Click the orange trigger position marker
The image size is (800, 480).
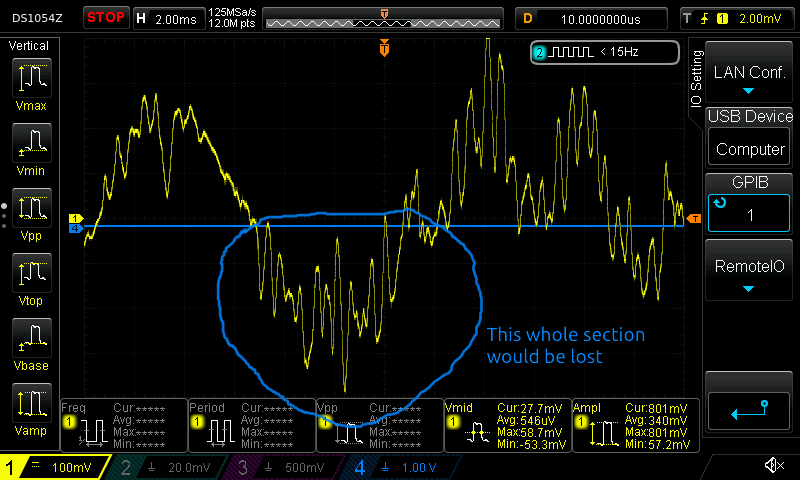[384, 48]
